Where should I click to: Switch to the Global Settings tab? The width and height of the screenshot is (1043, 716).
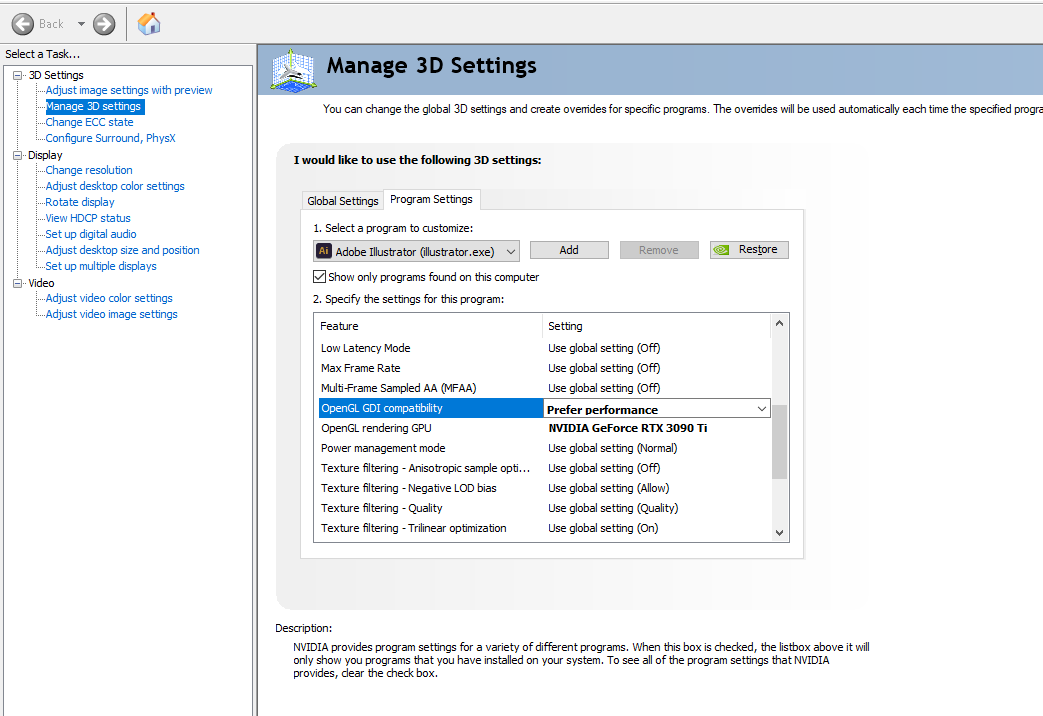343,201
